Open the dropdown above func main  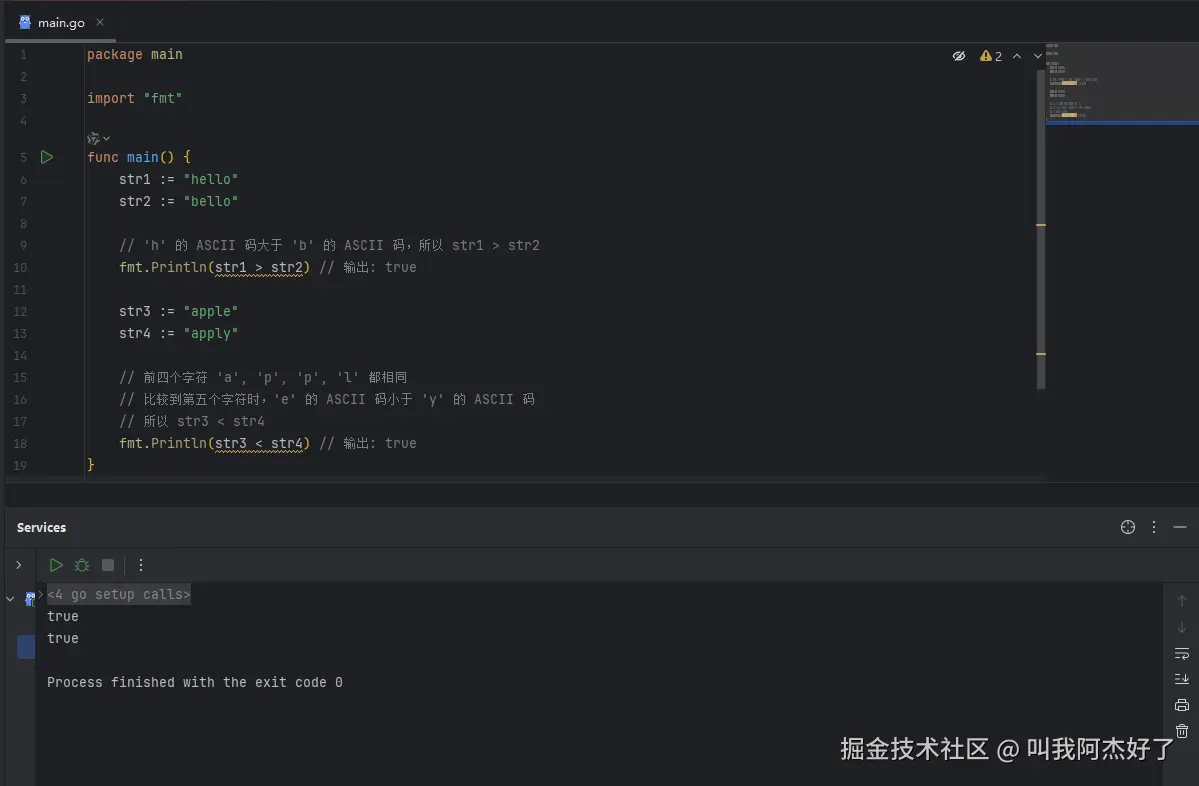pyautogui.click(x=99, y=138)
